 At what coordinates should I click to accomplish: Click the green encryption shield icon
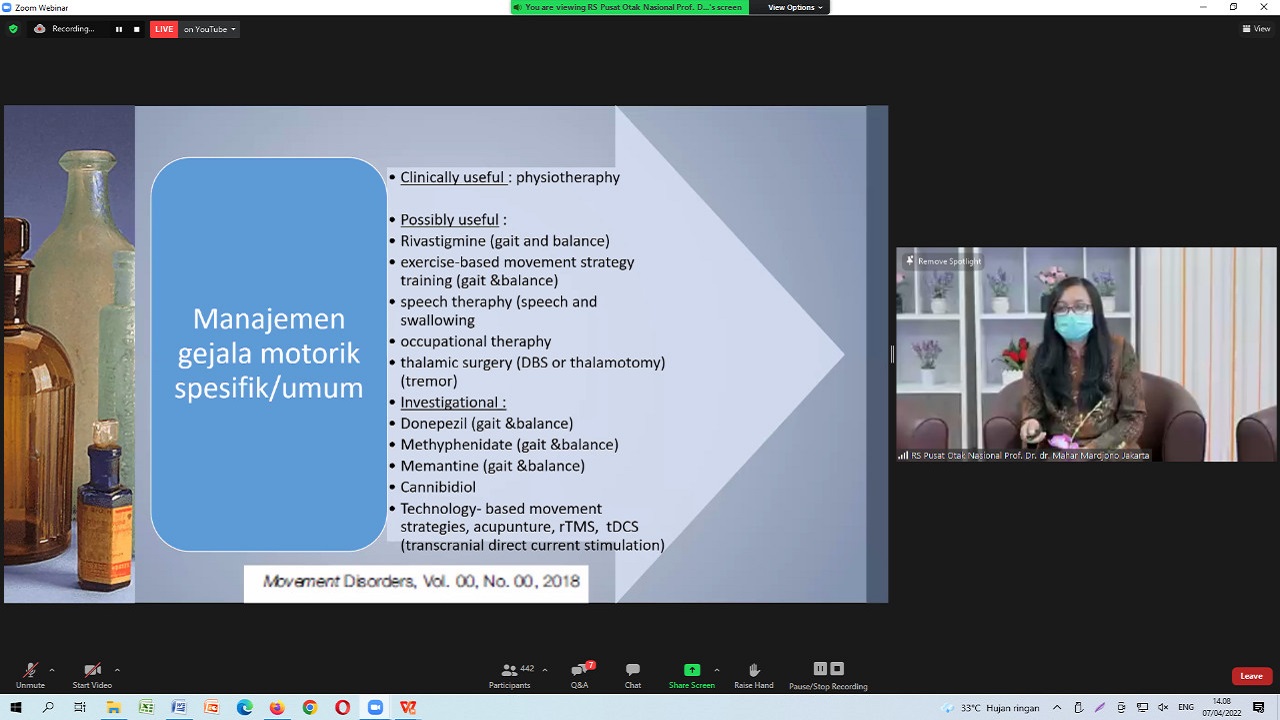13,29
